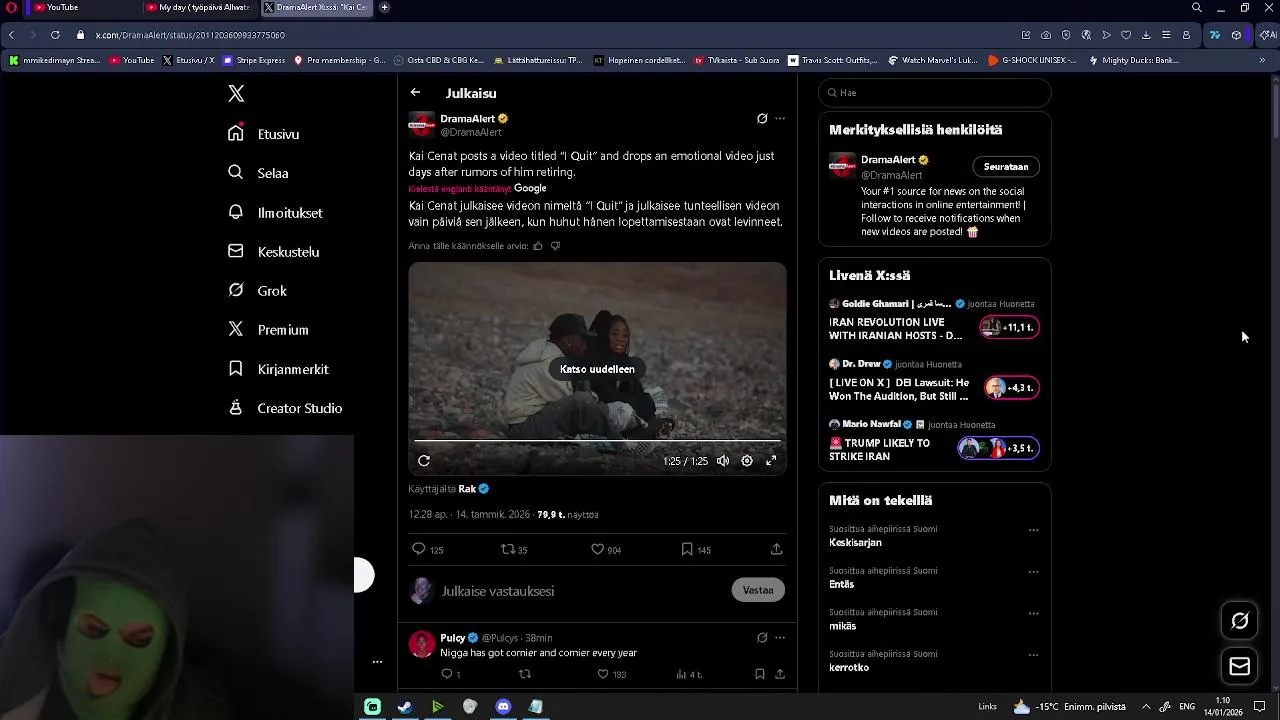Click reply icon with 125 replies
The width and height of the screenshot is (1280, 720).
tap(427, 549)
